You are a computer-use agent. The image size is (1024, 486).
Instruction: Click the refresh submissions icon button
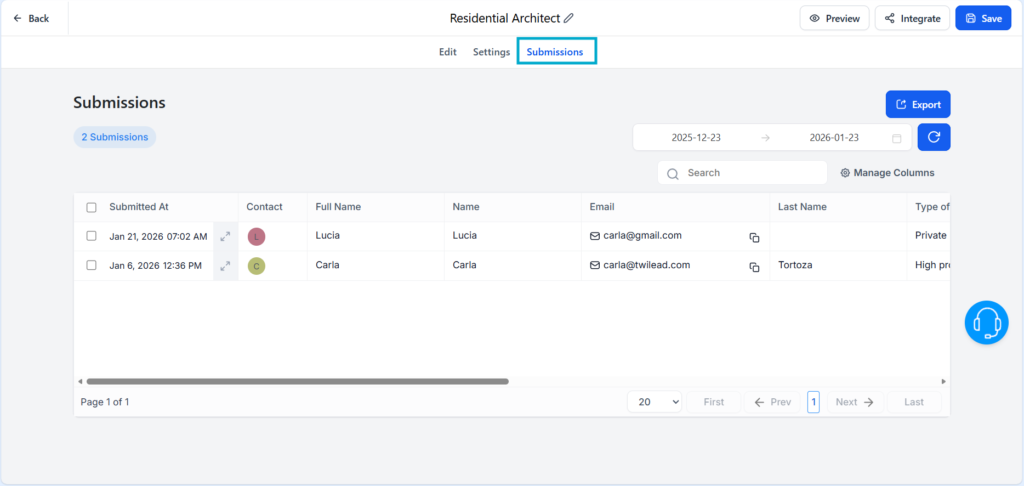coord(933,137)
